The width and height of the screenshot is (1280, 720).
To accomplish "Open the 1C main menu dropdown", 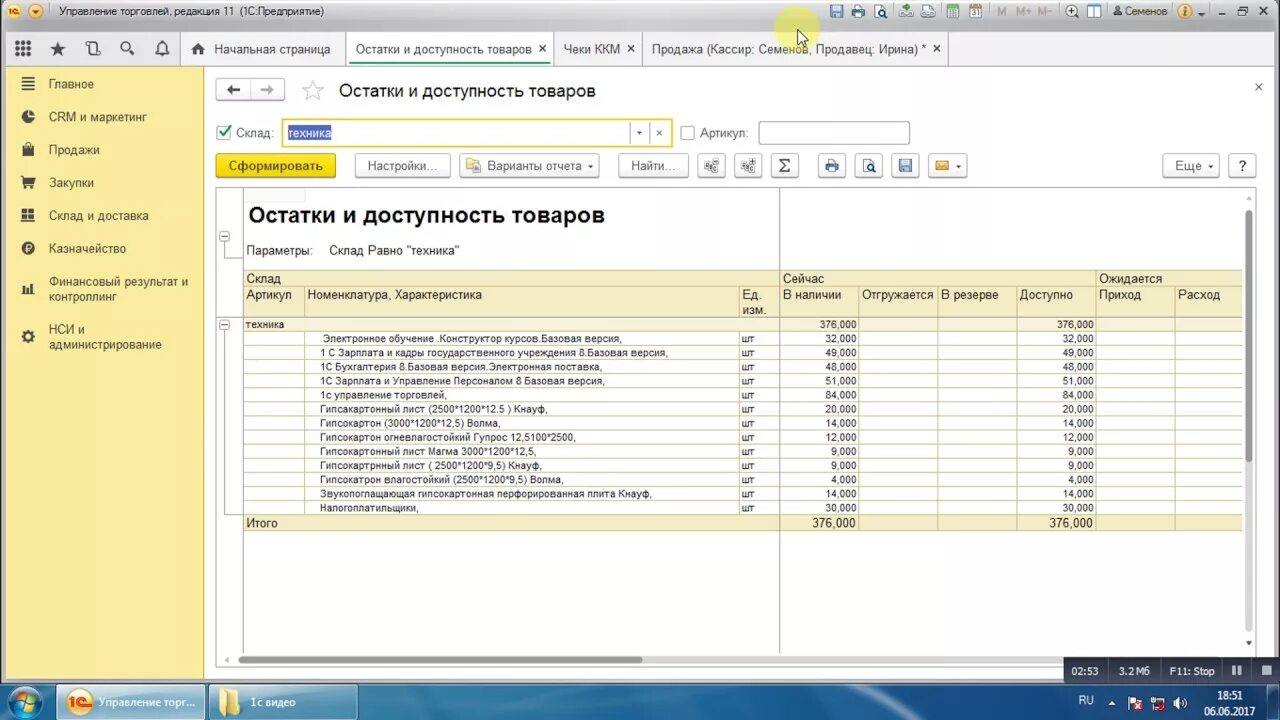I will point(36,11).
